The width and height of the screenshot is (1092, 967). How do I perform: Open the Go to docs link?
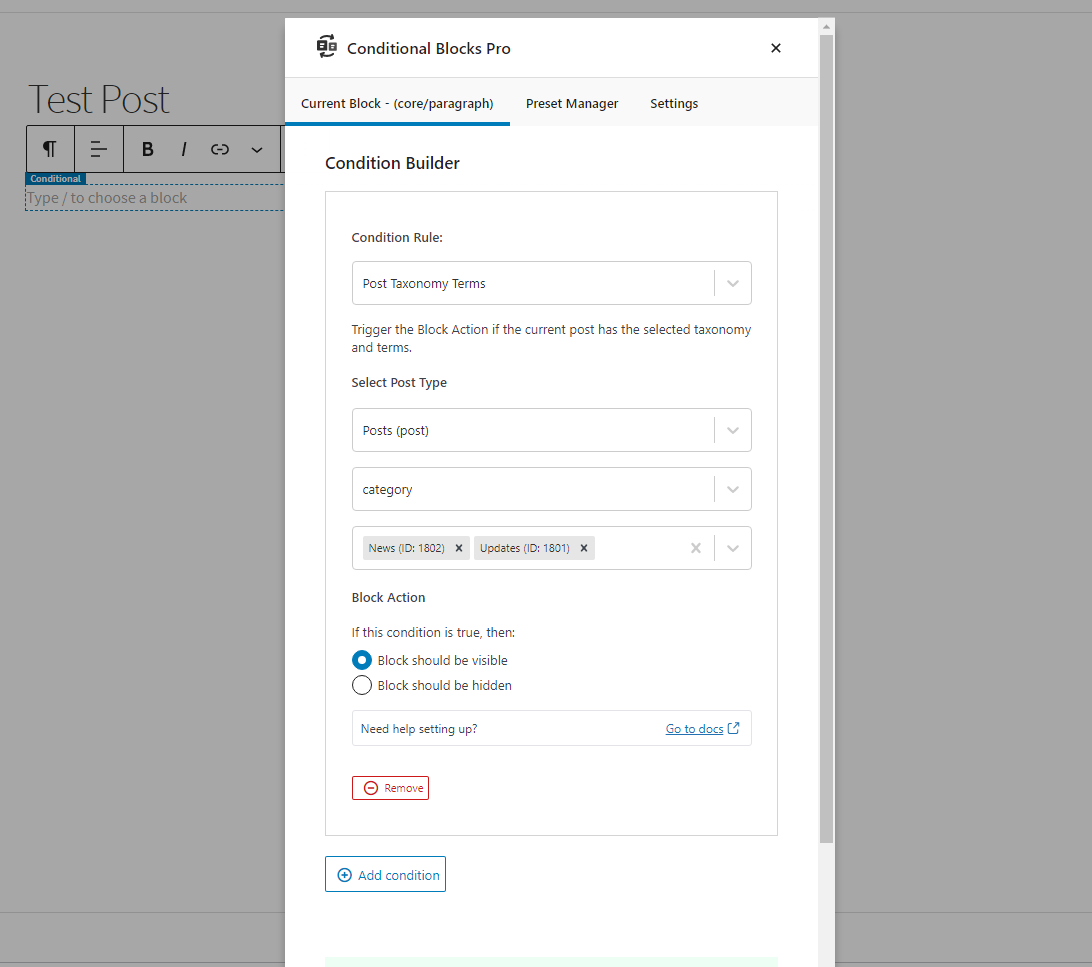tap(694, 729)
